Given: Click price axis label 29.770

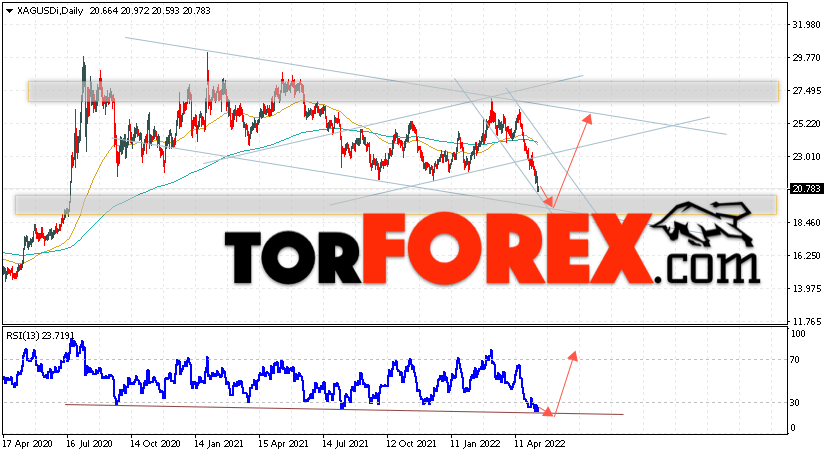Looking at the screenshot, I should pyautogui.click(x=806, y=58).
